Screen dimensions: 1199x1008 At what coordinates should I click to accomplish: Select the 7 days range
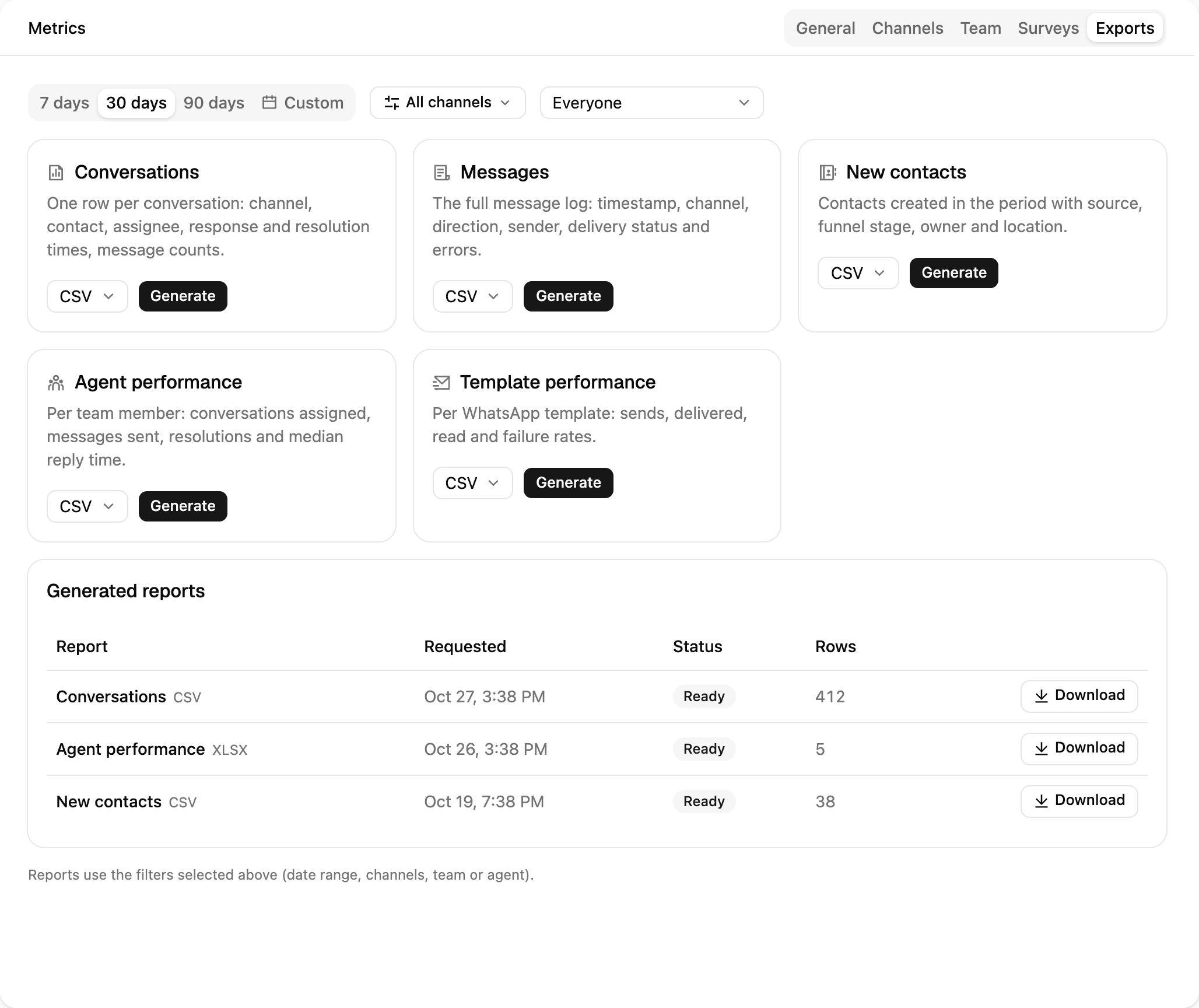pos(64,103)
